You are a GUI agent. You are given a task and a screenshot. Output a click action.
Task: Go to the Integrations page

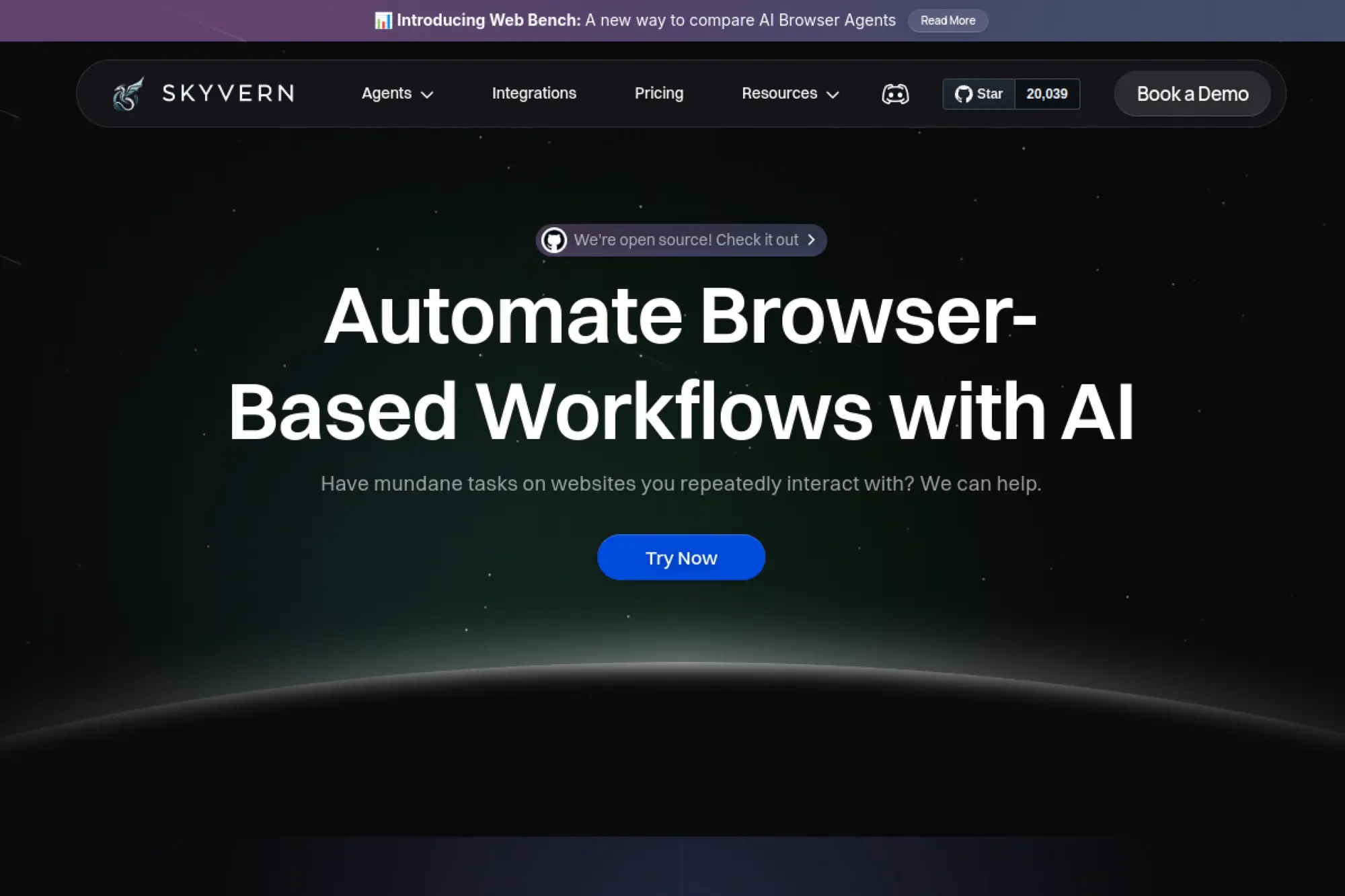534,93
